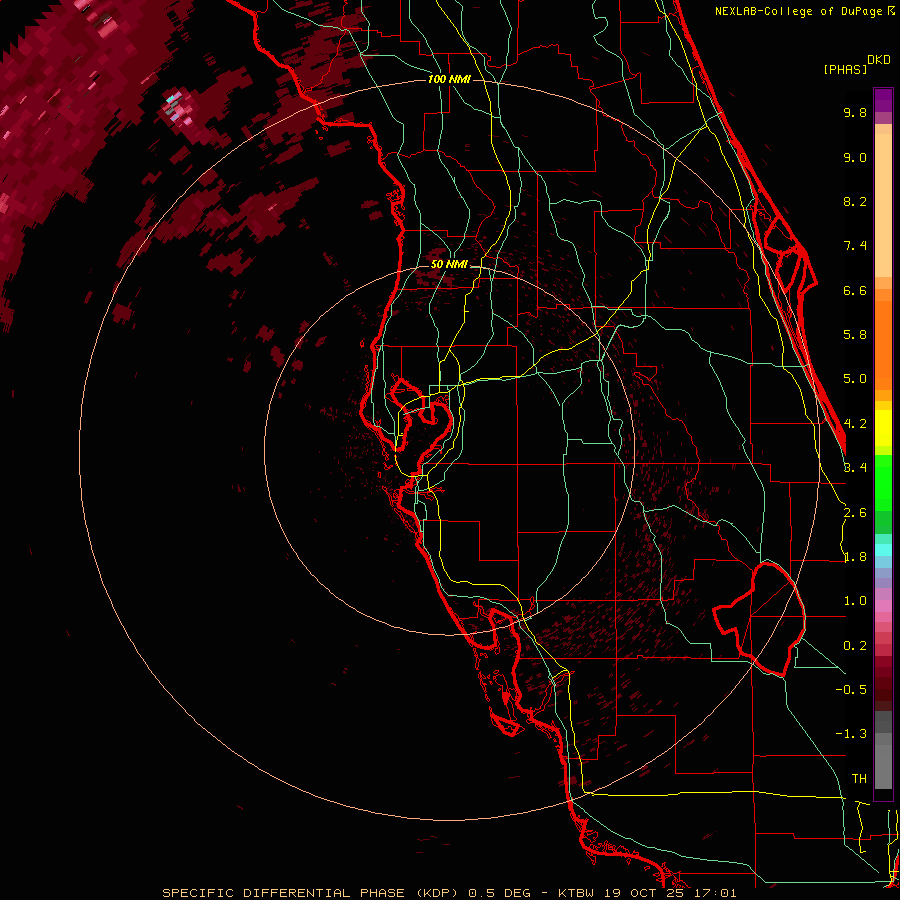Select the 7.4 scale value

click(x=855, y=246)
